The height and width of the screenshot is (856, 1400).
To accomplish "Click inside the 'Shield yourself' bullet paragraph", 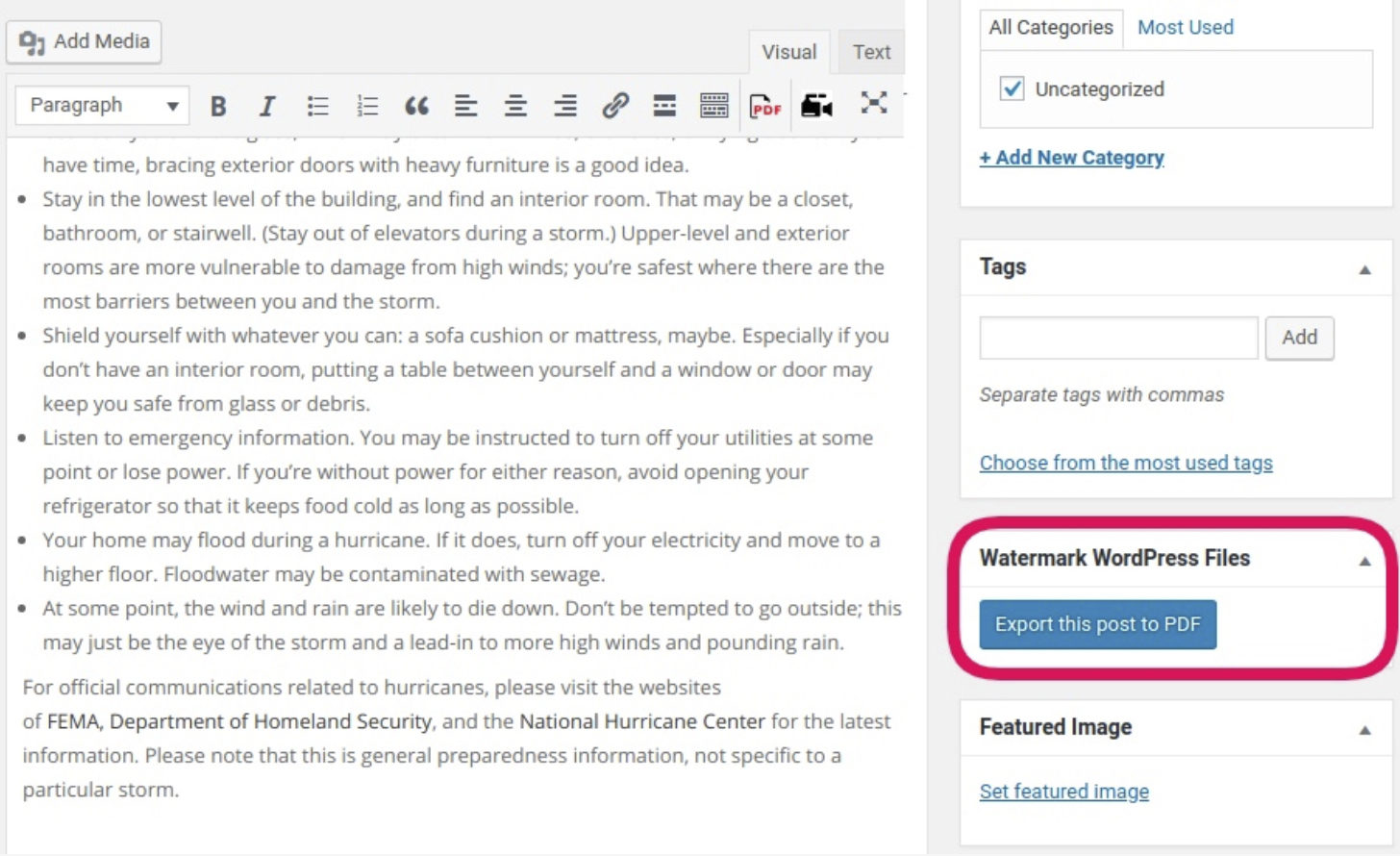I will (465, 369).
